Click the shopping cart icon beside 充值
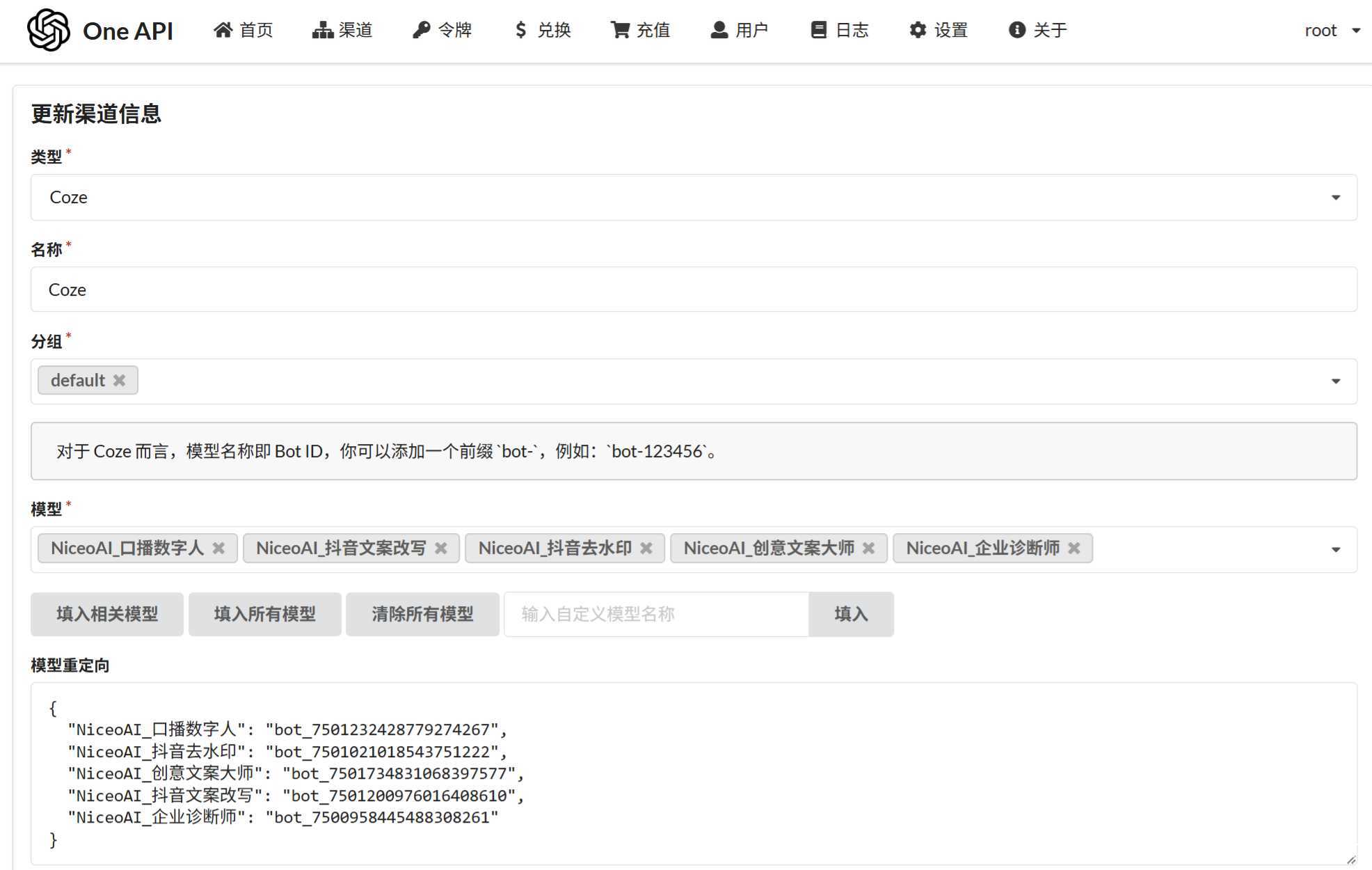1372x870 pixels. [x=620, y=30]
